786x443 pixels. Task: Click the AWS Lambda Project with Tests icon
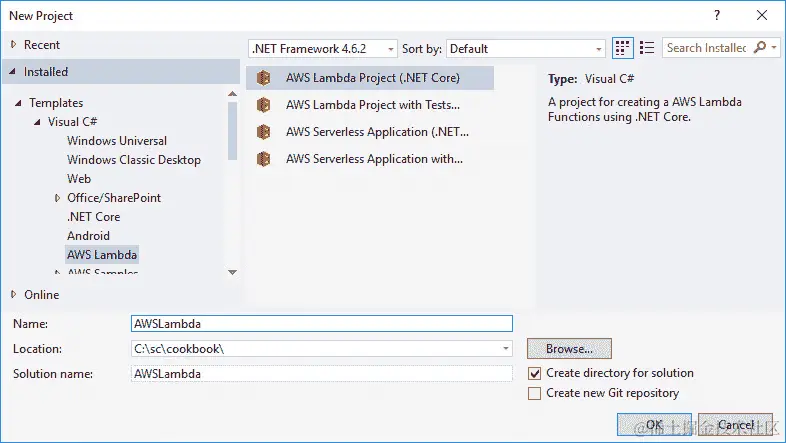(264, 105)
